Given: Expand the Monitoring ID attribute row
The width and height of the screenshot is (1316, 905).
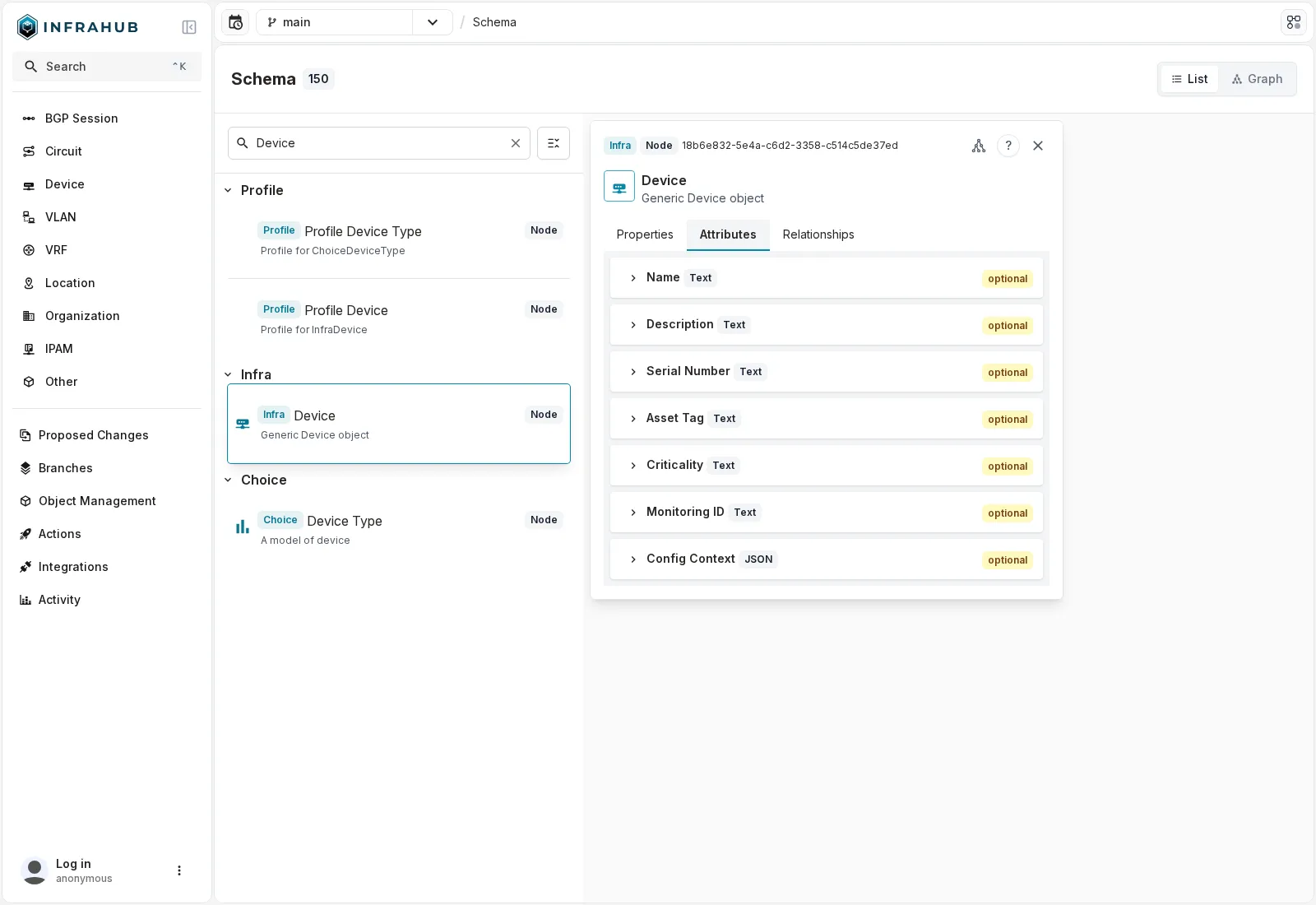Looking at the screenshot, I should point(827,513).
